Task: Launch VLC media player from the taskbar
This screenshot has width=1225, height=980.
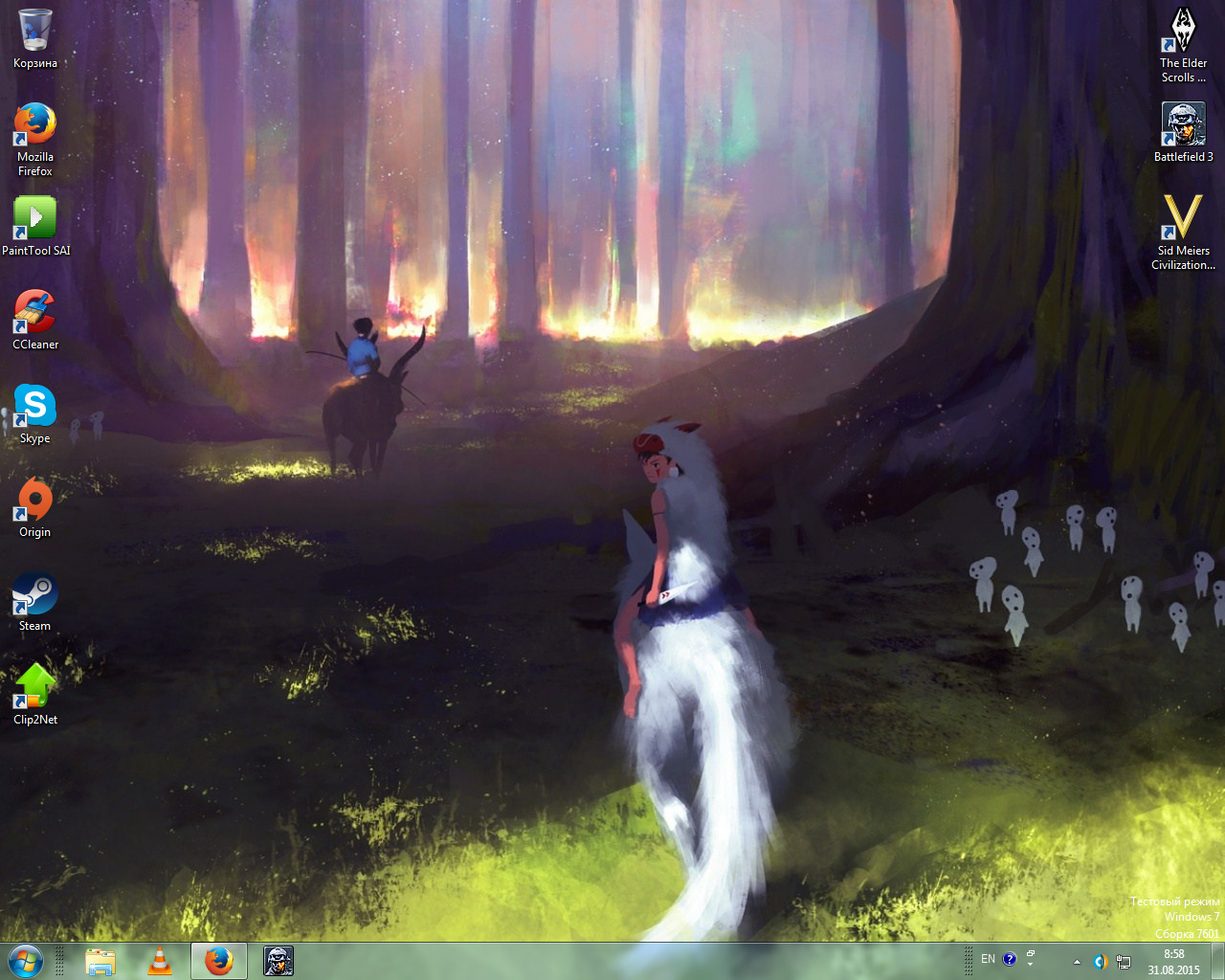Action: (160, 961)
